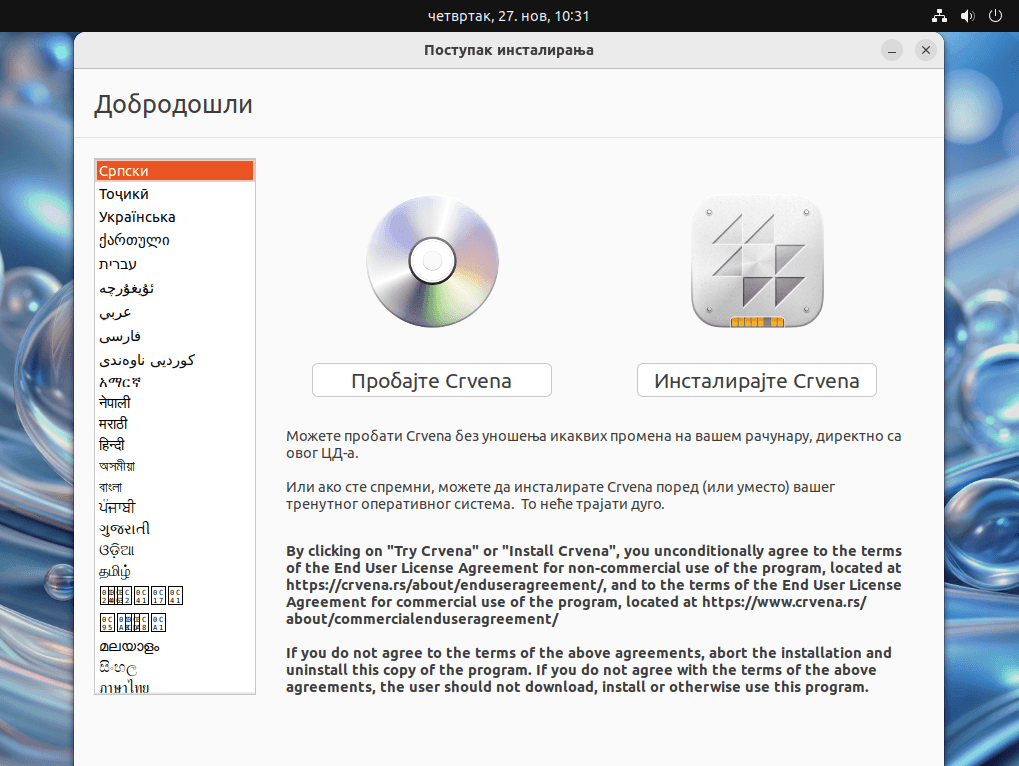Open the volume speaker icon in top bar

(x=968, y=16)
